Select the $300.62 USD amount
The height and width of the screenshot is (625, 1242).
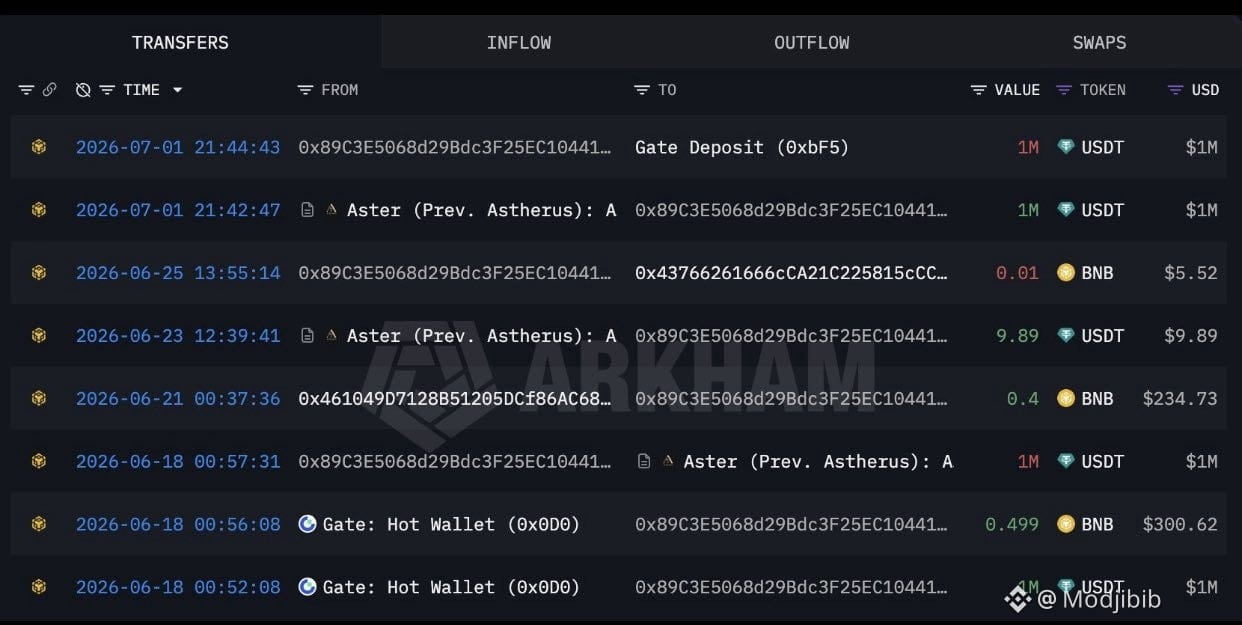[1180, 524]
